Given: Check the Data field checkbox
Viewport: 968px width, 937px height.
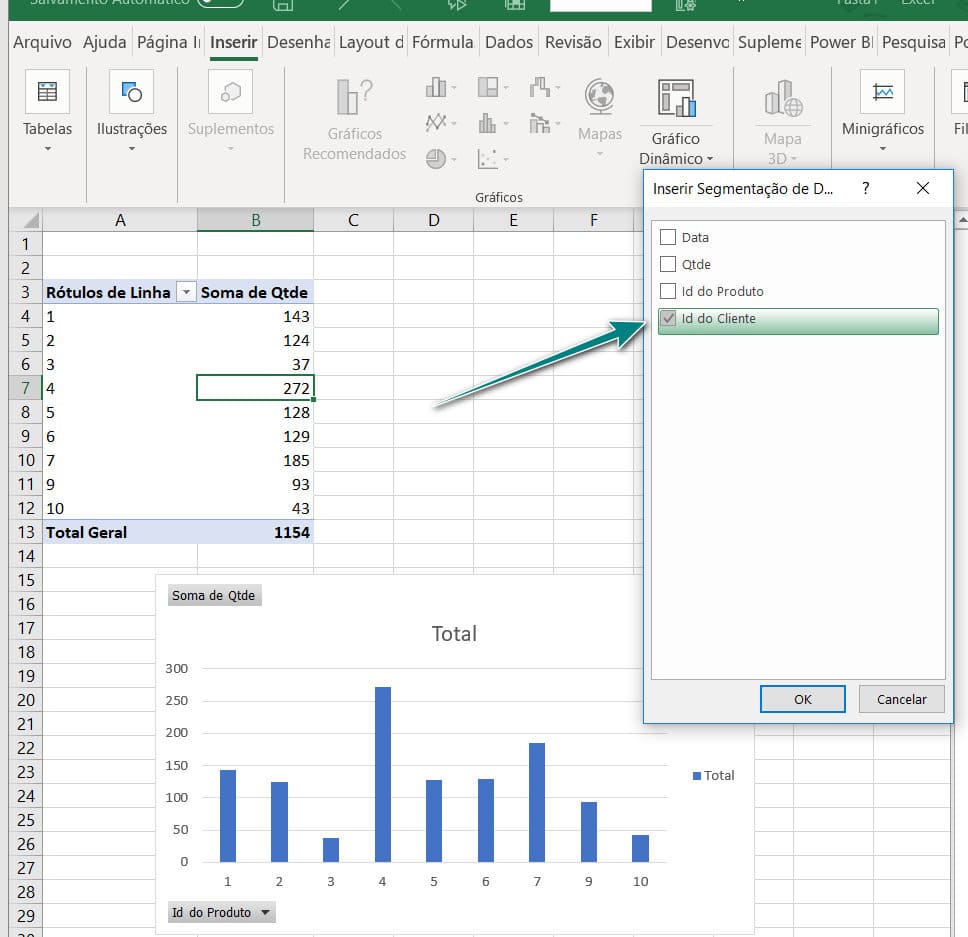Looking at the screenshot, I should 668,237.
